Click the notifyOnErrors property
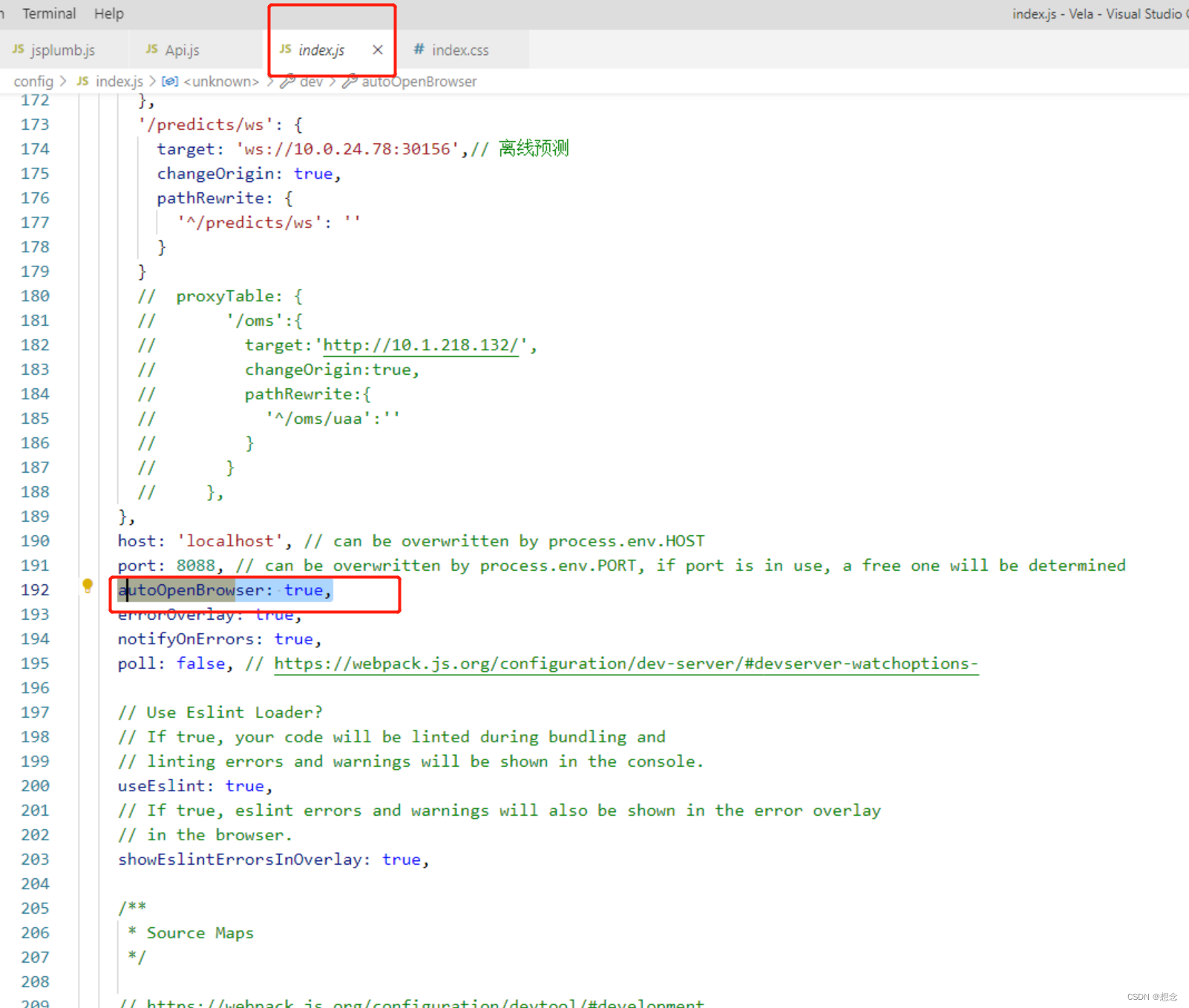The height and width of the screenshot is (1008, 1189). (x=186, y=639)
